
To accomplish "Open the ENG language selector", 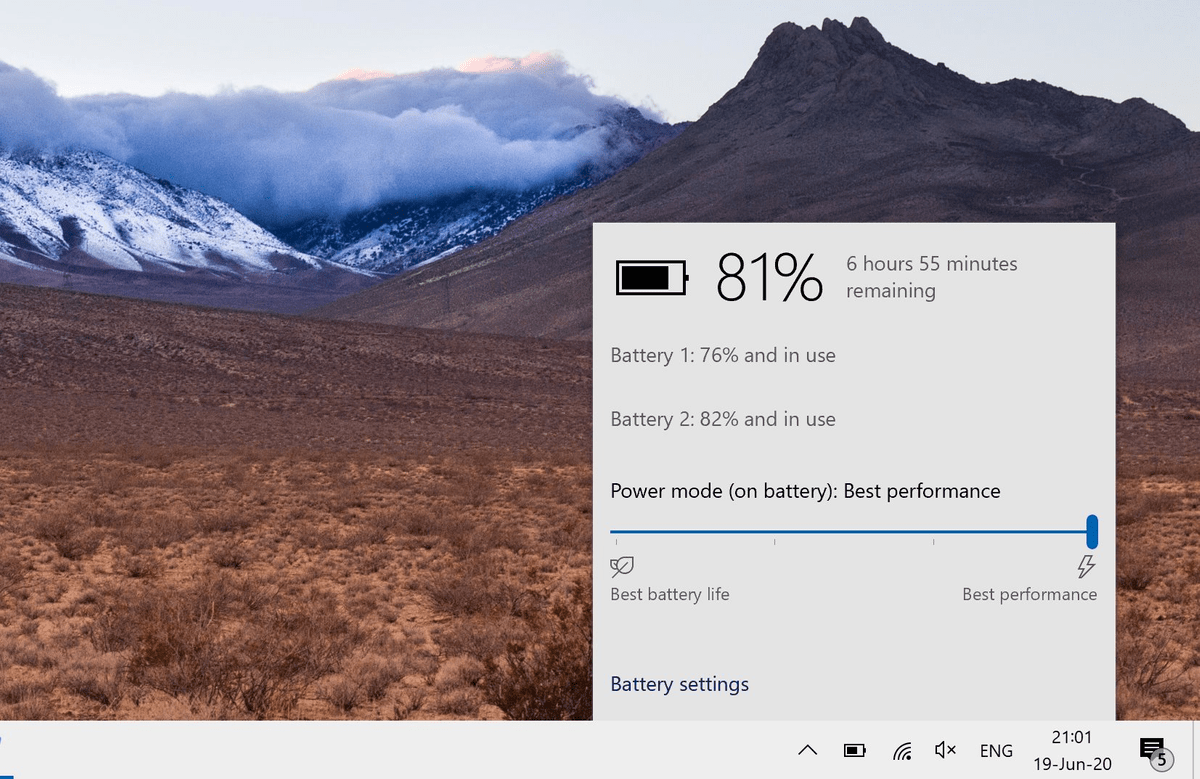I will tap(996, 748).
